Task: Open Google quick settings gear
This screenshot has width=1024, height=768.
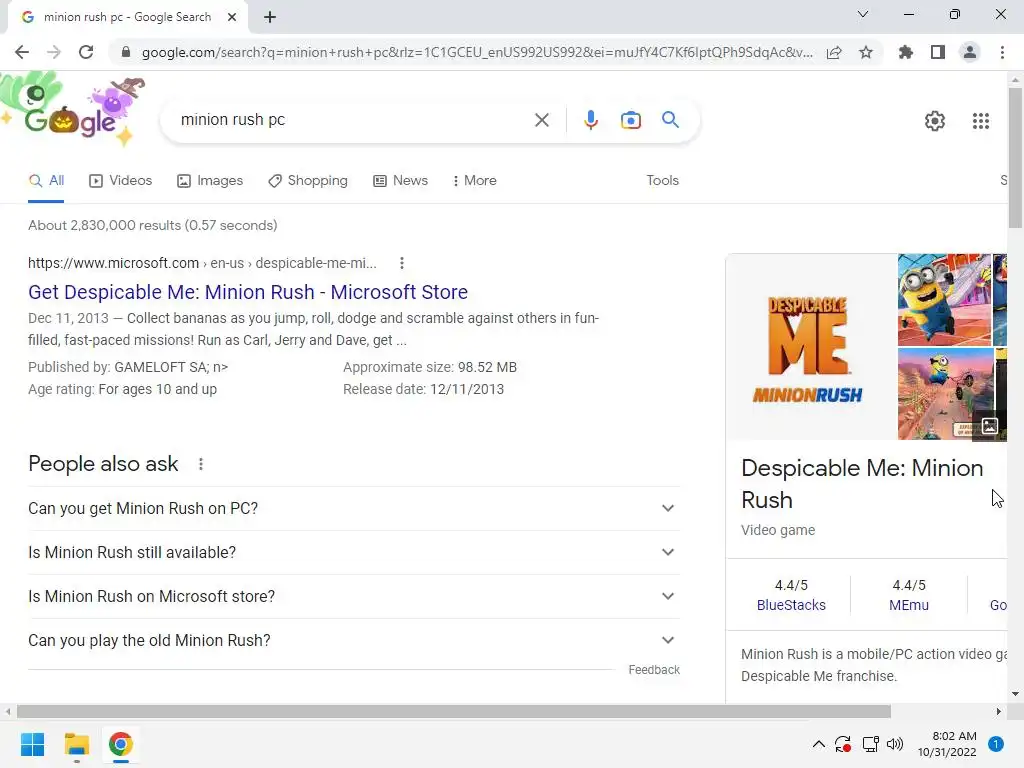Action: click(x=935, y=121)
